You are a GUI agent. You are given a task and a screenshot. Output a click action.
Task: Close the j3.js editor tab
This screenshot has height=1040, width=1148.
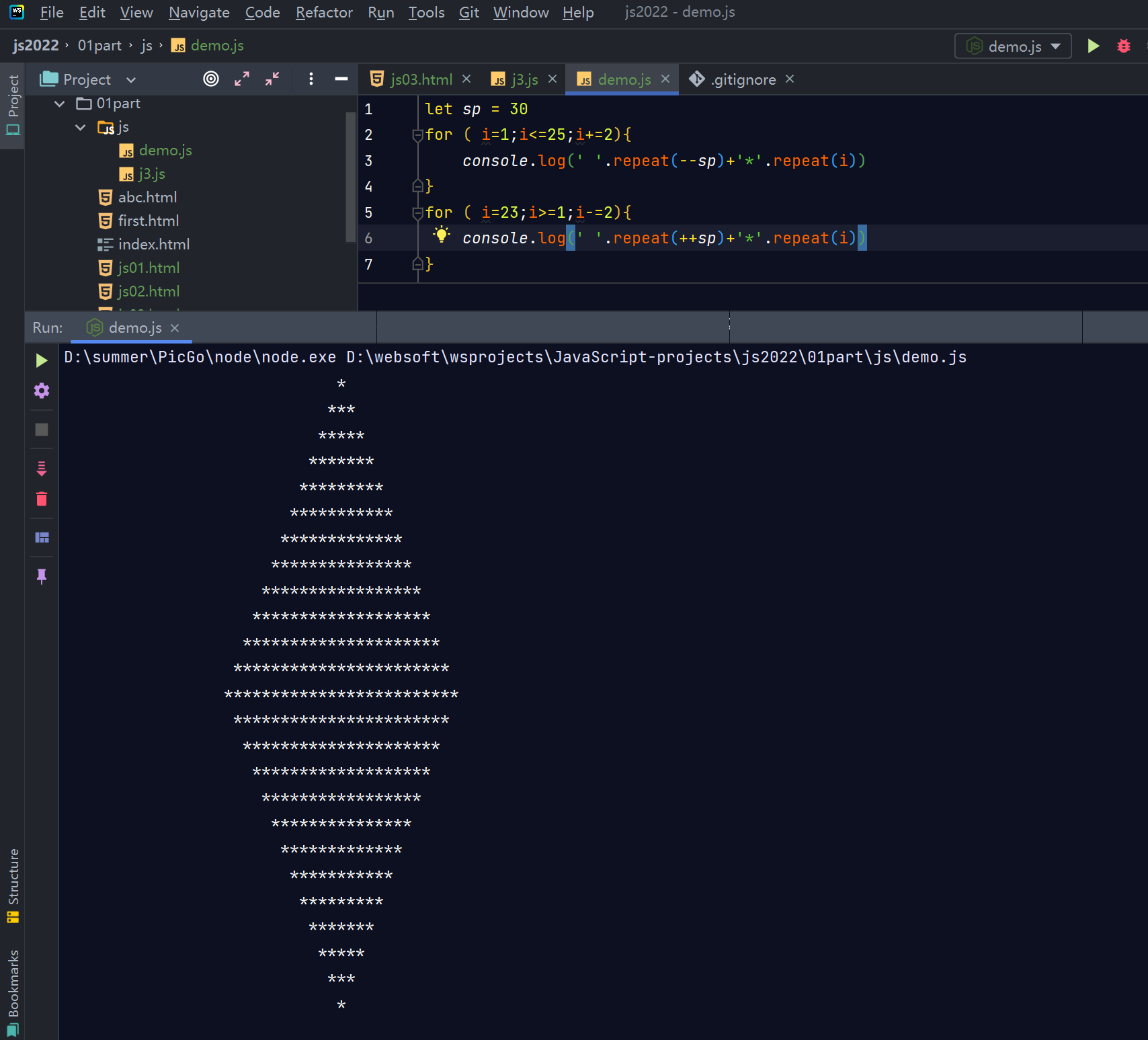click(552, 79)
